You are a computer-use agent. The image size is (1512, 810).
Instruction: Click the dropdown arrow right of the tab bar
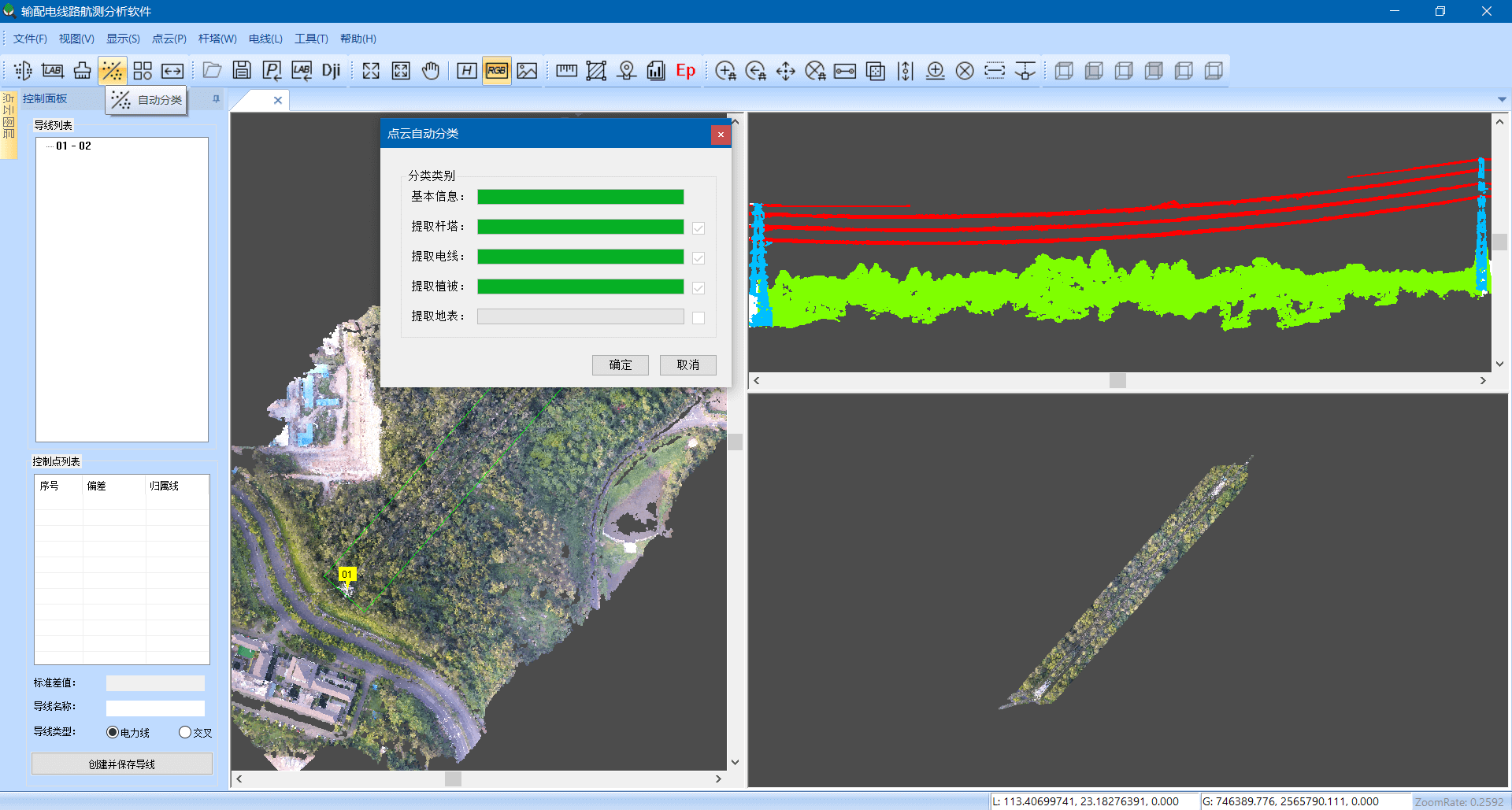(x=1503, y=99)
